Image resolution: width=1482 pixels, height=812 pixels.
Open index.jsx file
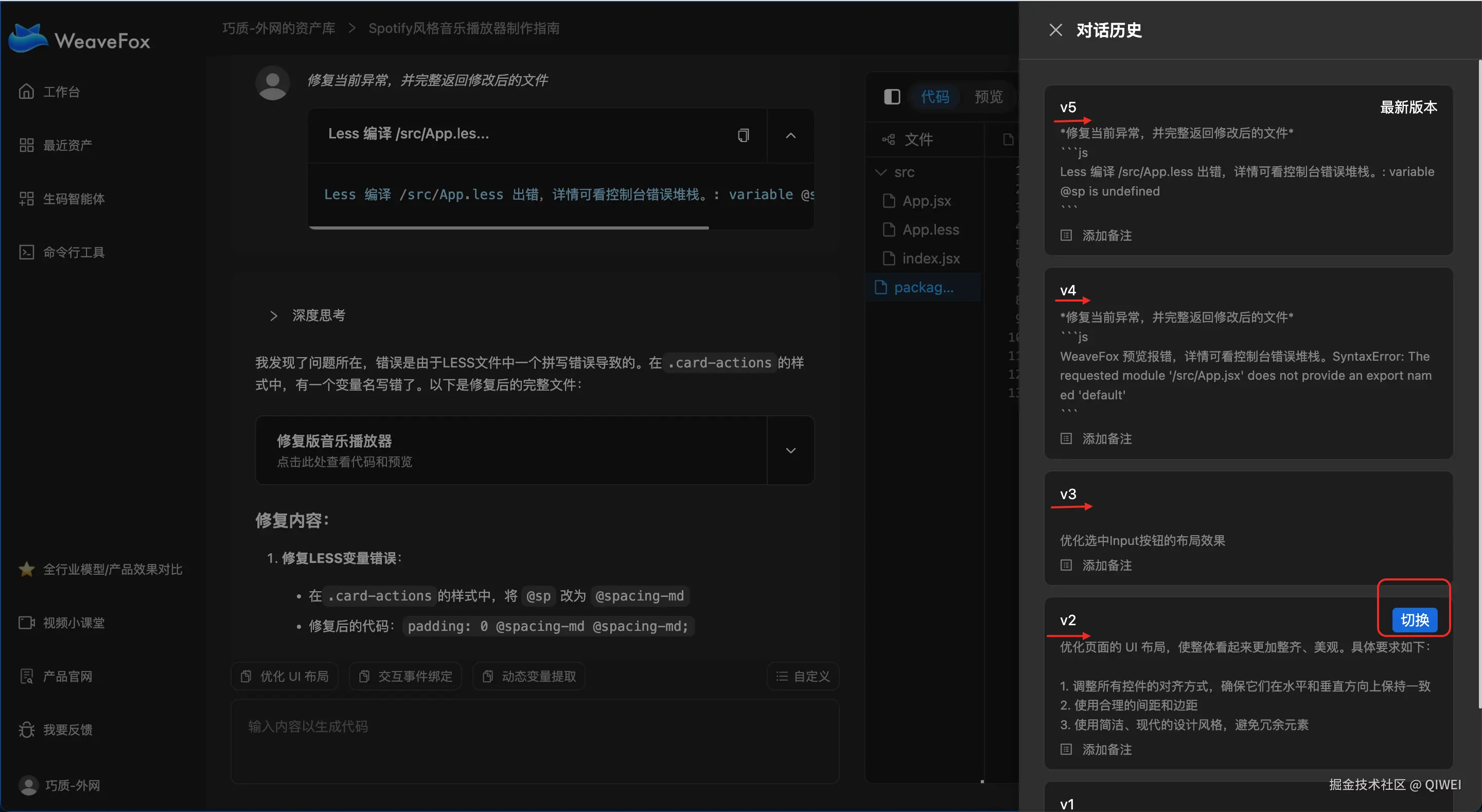[x=921, y=258]
